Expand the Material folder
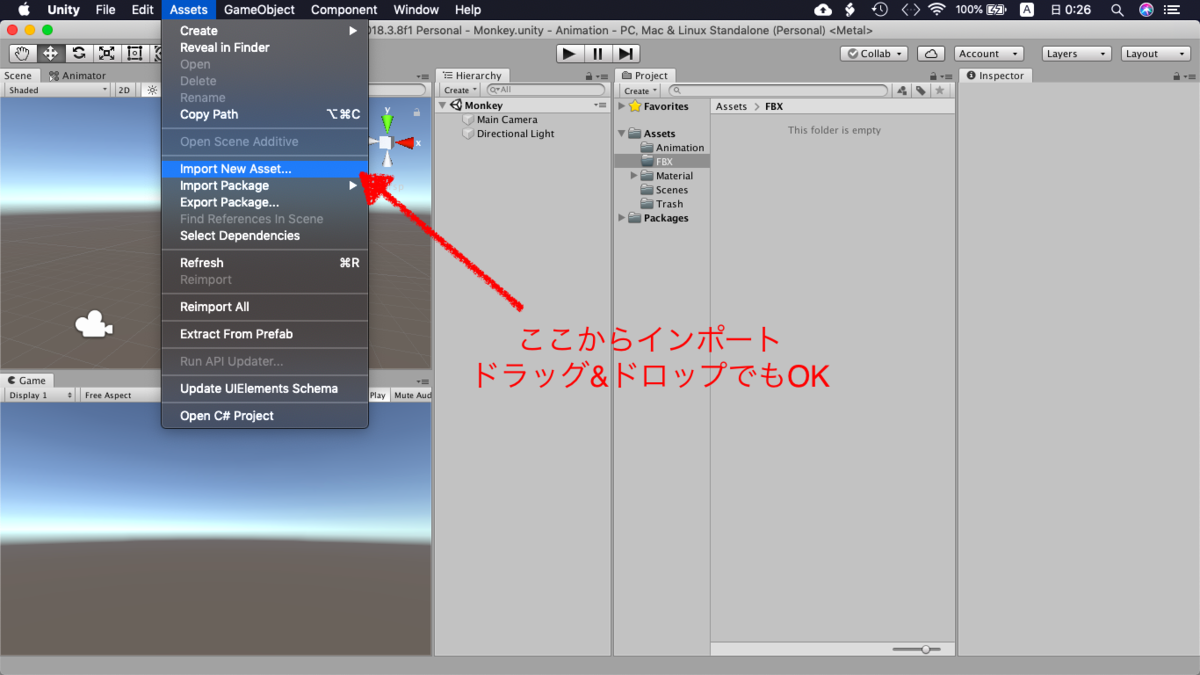 (634, 176)
